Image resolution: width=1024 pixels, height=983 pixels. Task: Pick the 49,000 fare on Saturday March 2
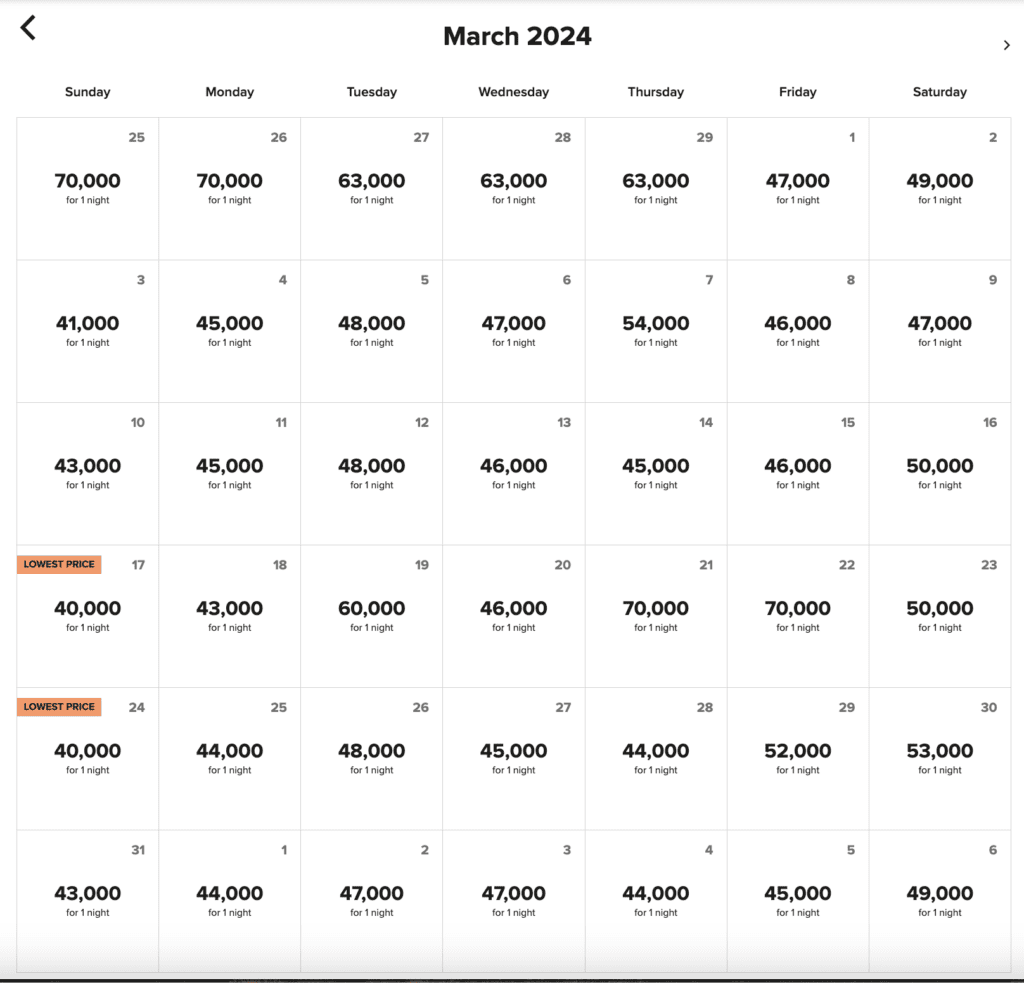[939, 183]
